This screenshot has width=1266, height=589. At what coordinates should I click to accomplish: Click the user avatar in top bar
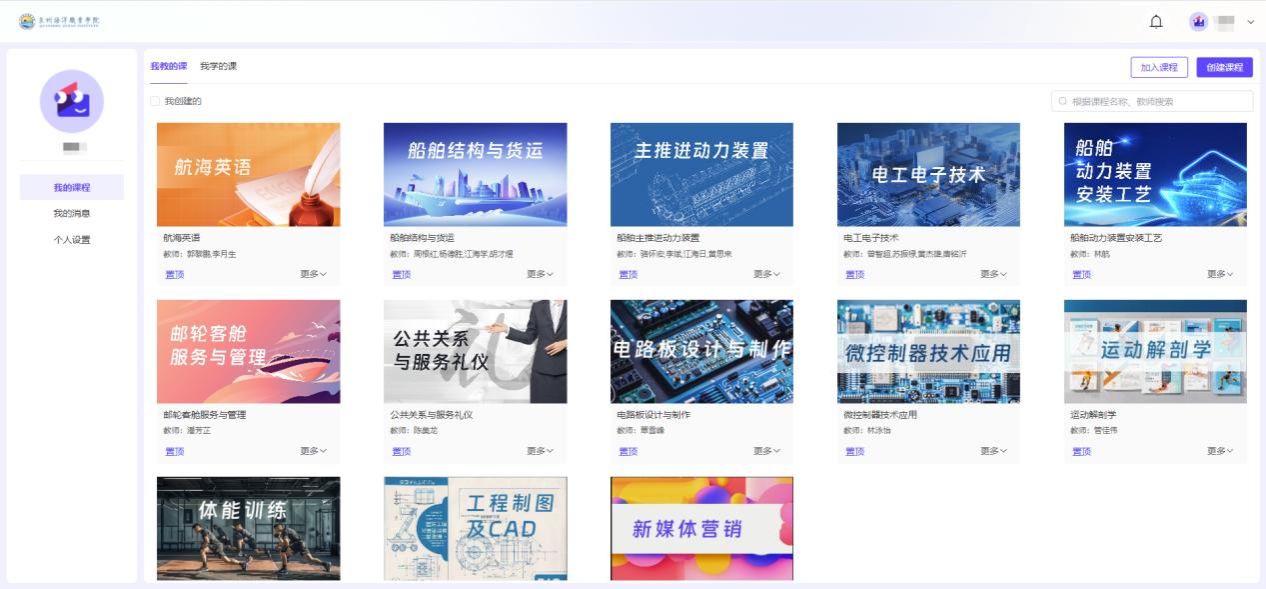[x=1198, y=22]
